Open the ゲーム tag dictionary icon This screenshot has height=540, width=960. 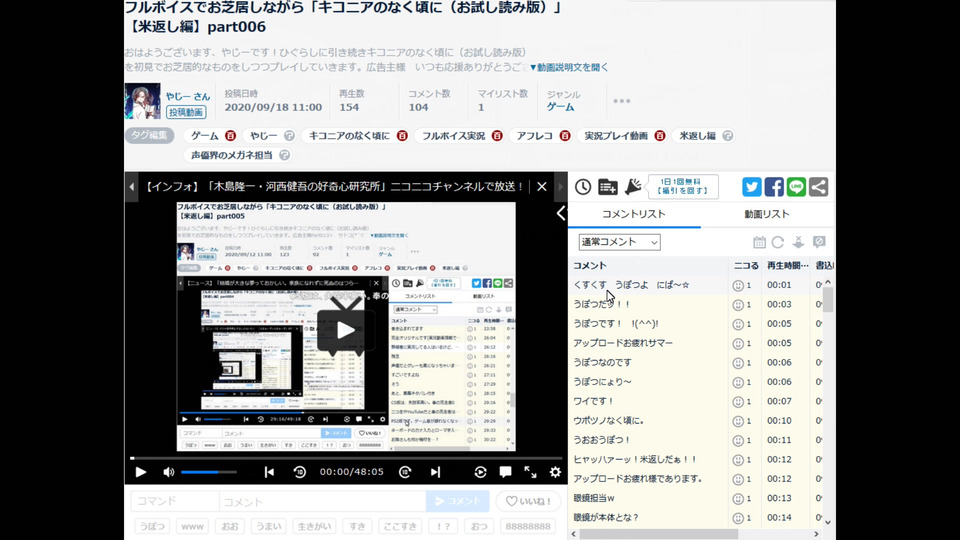[x=230, y=136]
